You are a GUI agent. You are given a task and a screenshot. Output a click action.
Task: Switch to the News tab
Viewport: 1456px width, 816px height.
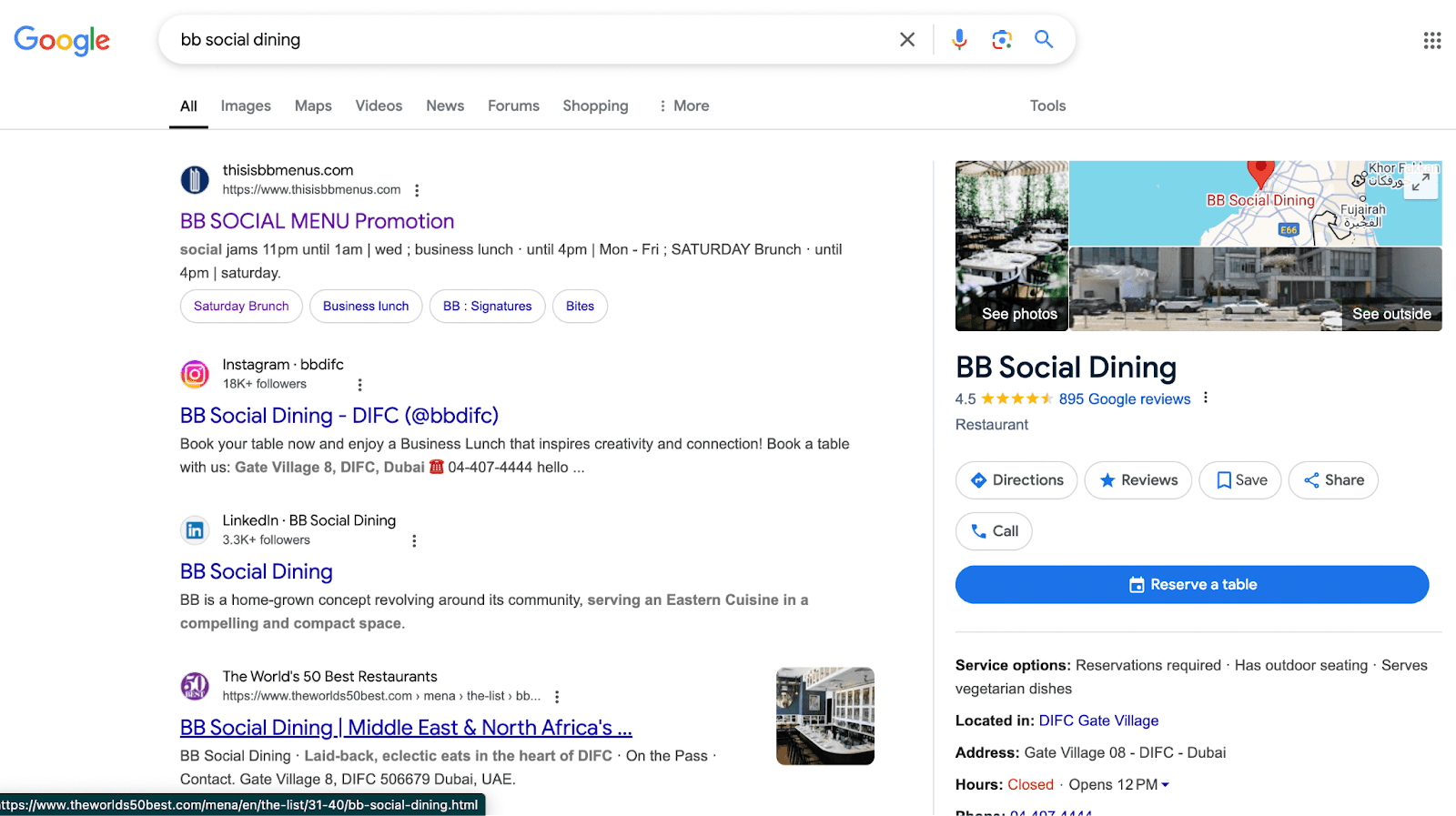pos(445,106)
